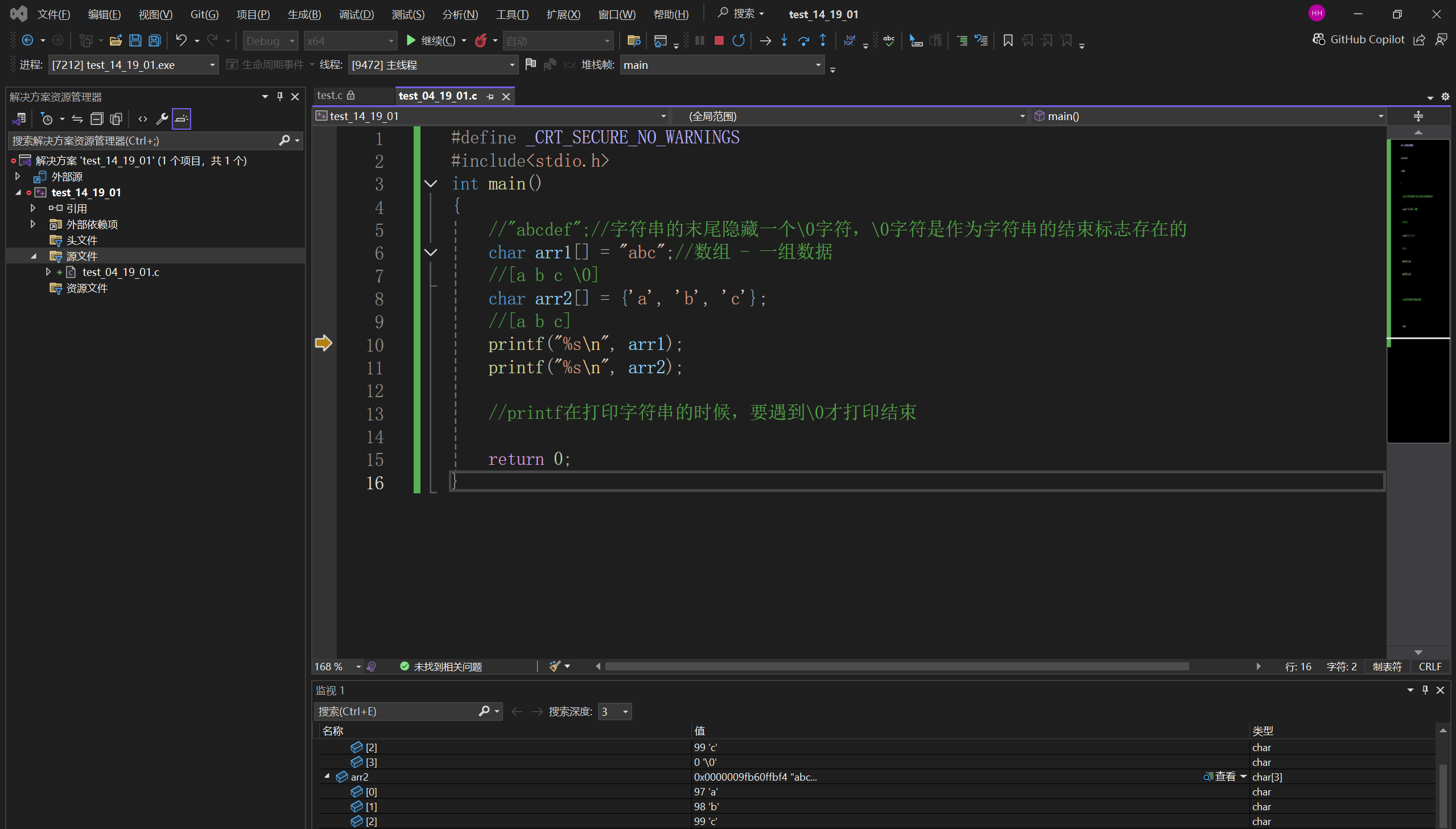Click the Send Feedback person icon
The width and height of the screenshot is (1456, 829).
coord(1441,39)
